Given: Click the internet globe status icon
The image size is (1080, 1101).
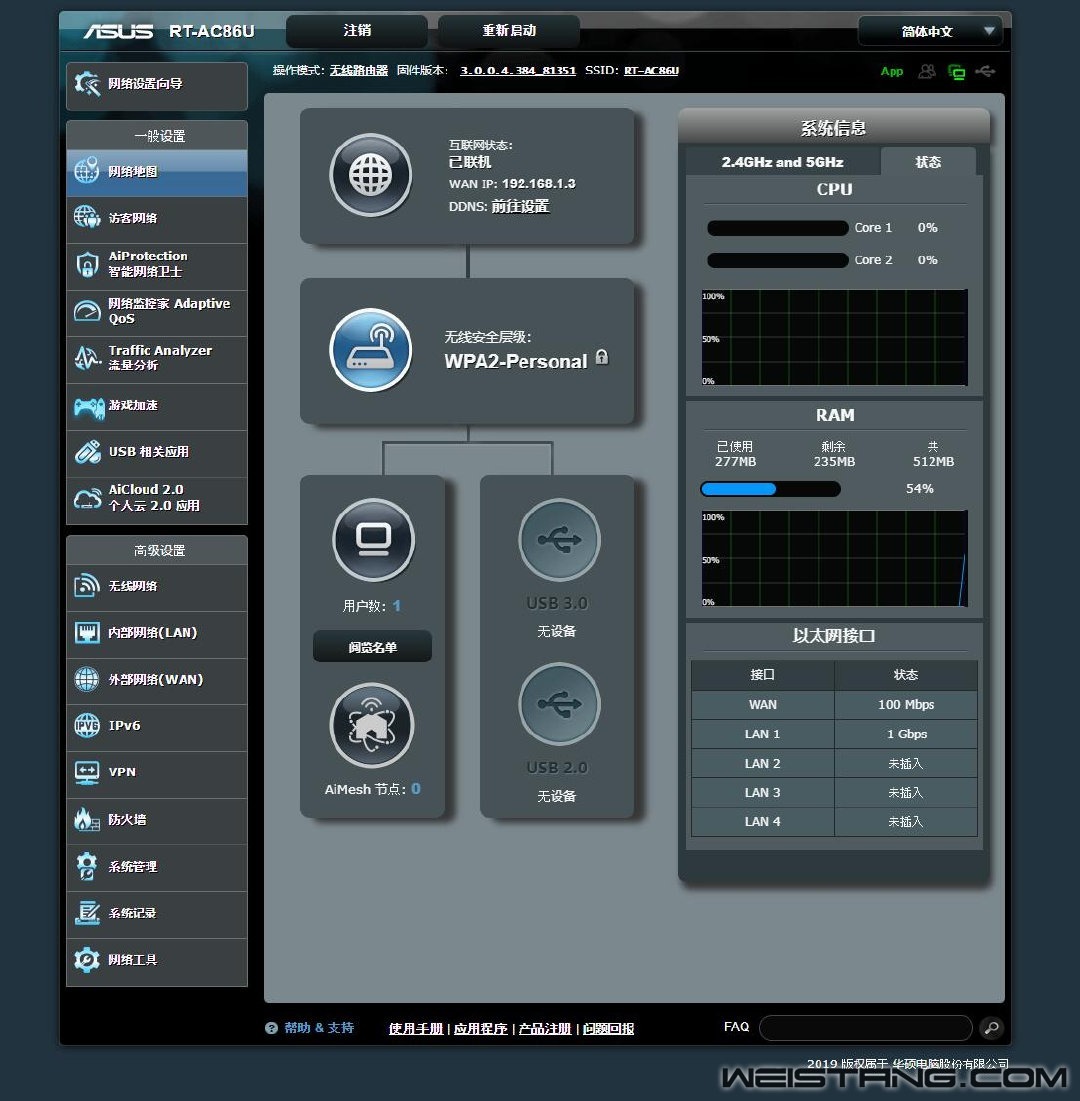Looking at the screenshot, I should coord(371,175).
